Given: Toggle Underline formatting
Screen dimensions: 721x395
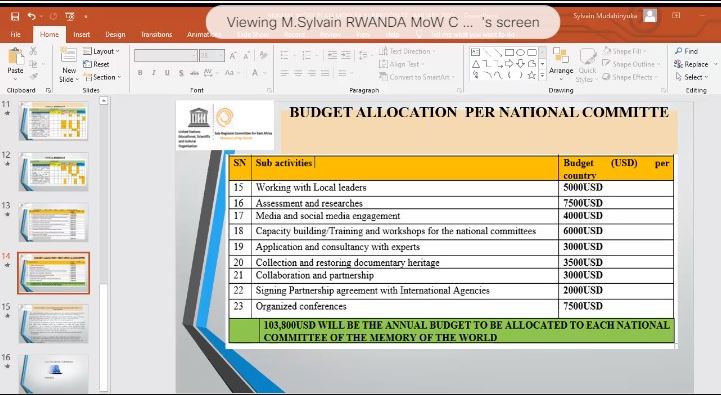Looking at the screenshot, I should 167,73.
